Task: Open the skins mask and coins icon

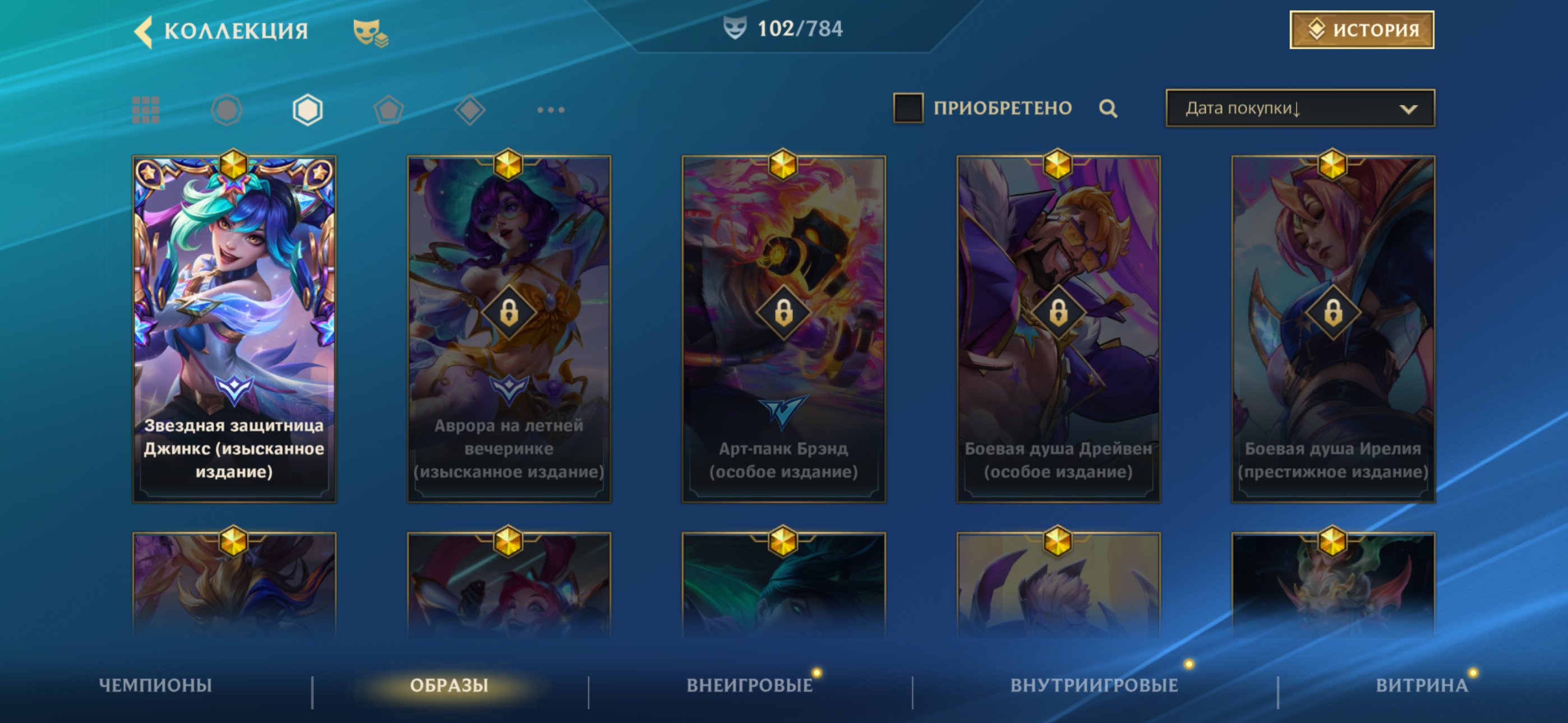Action: [x=370, y=33]
